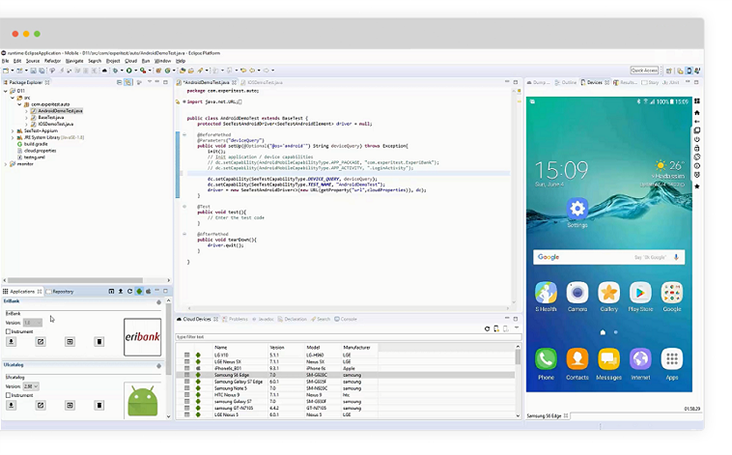Click the delete icon under EriBank
Image resolution: width=732 pixels, height=455 pixels.
[x=99, y=341]
